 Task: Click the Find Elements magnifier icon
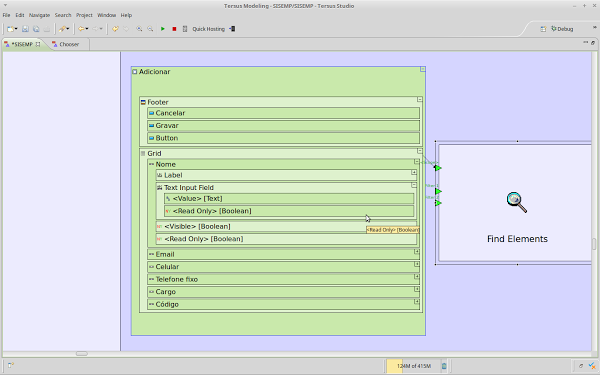(517, 202)
